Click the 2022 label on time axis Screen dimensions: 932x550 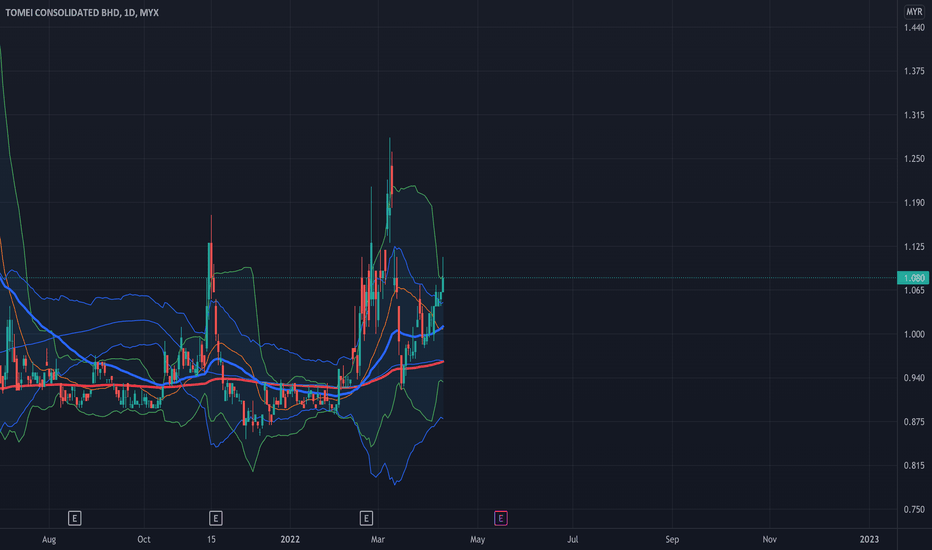[290, 540]
